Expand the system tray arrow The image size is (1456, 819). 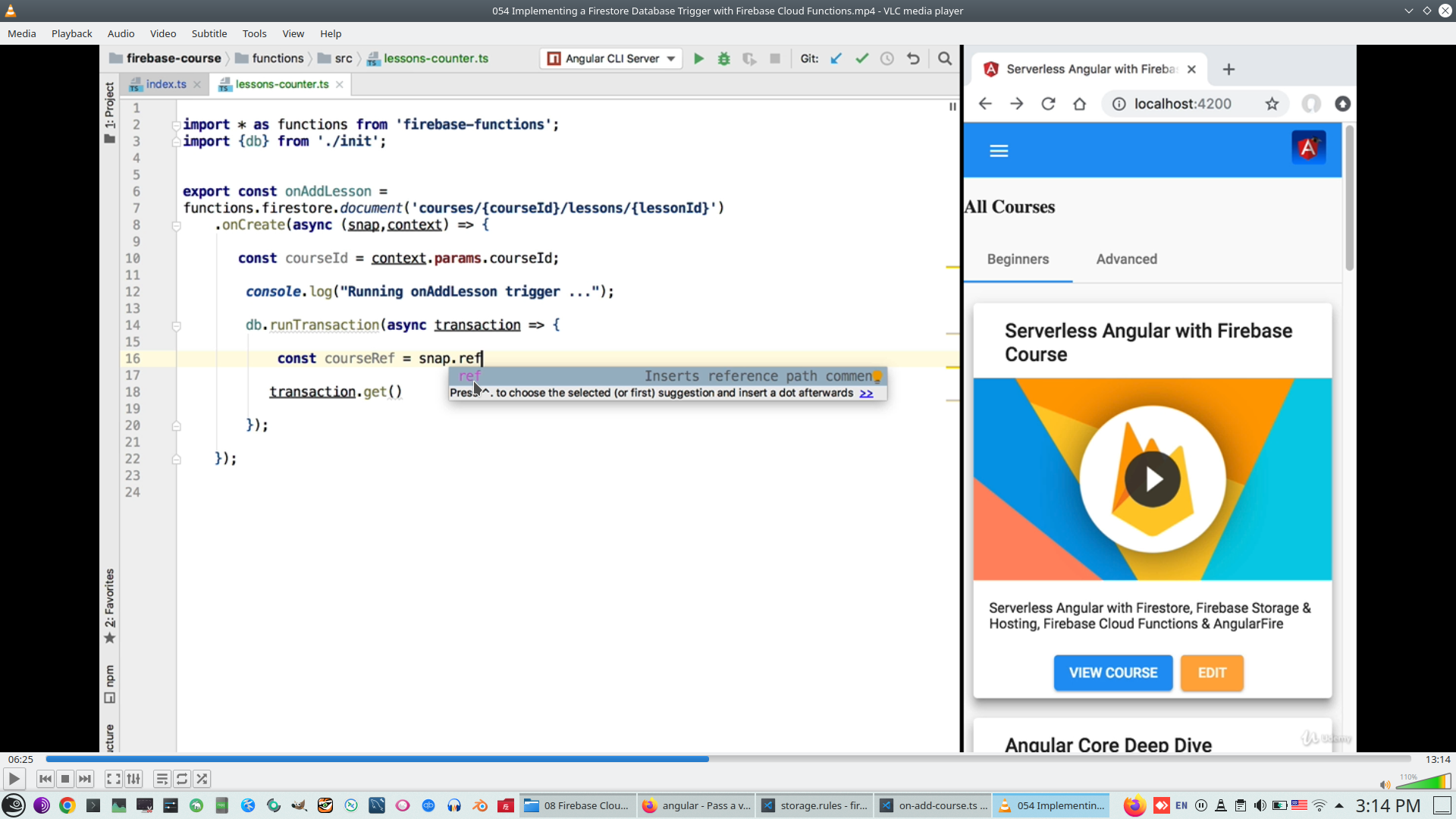coord(1339,805)
